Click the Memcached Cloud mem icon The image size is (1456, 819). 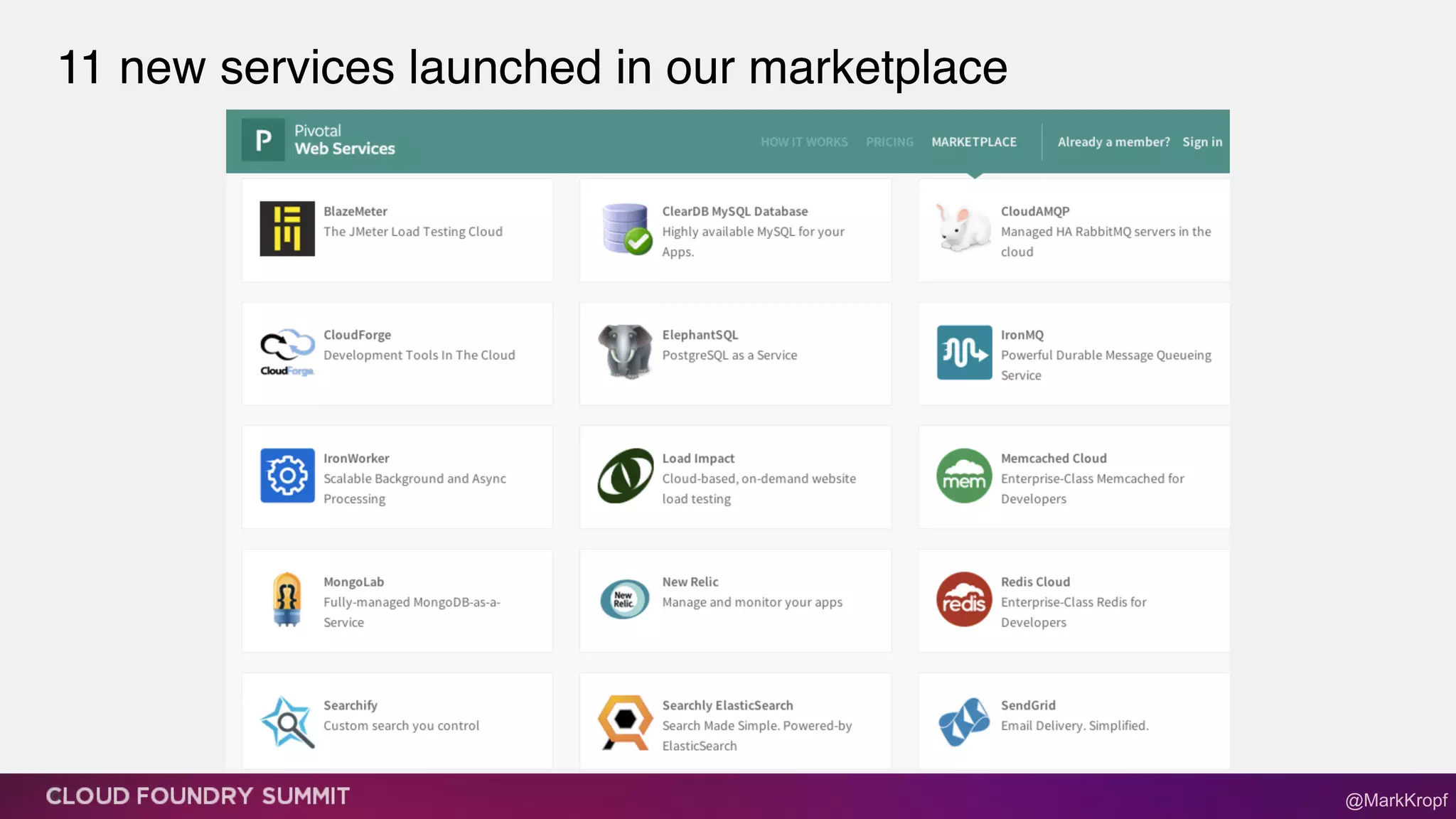[x=964, y=476]
